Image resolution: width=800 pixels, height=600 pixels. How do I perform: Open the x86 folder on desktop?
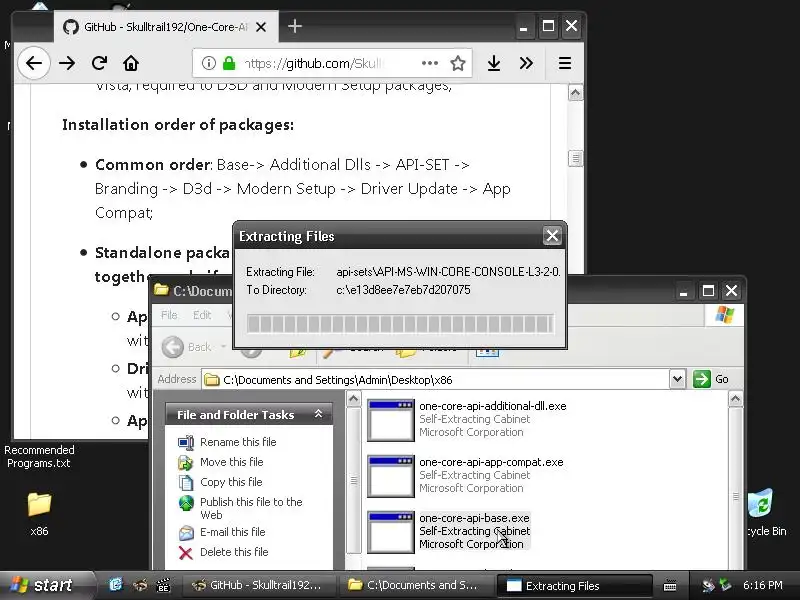click(39, 513)
